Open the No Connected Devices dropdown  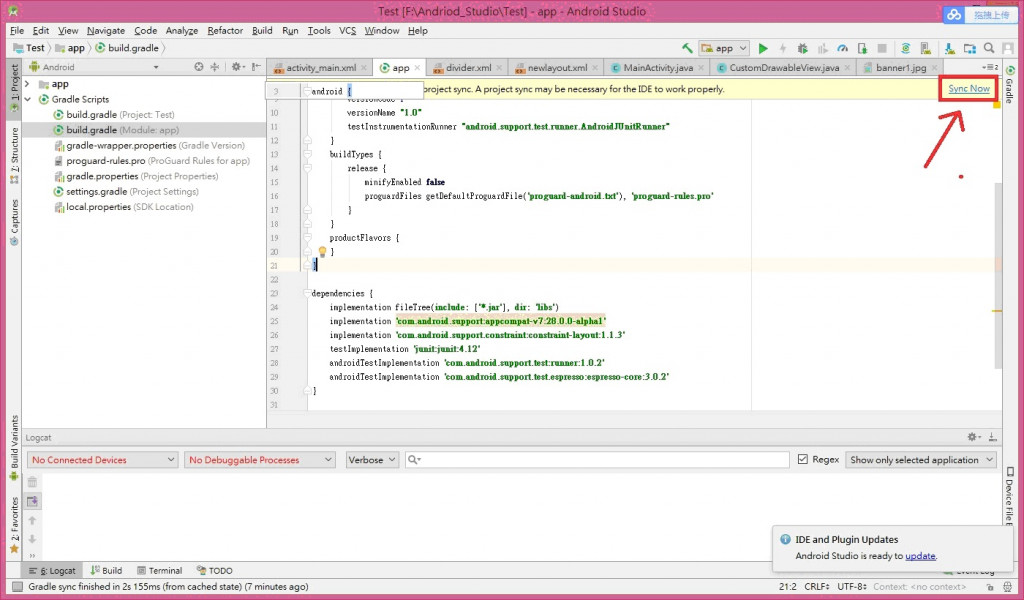102,460
